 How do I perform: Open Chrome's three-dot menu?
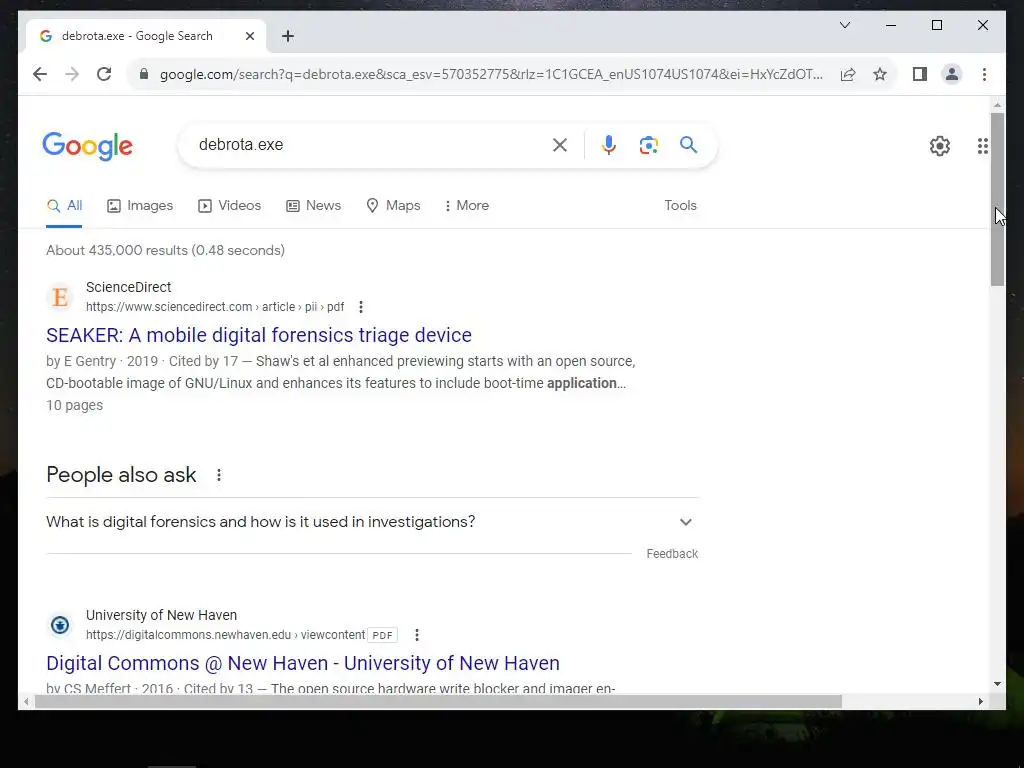[984, 74]
